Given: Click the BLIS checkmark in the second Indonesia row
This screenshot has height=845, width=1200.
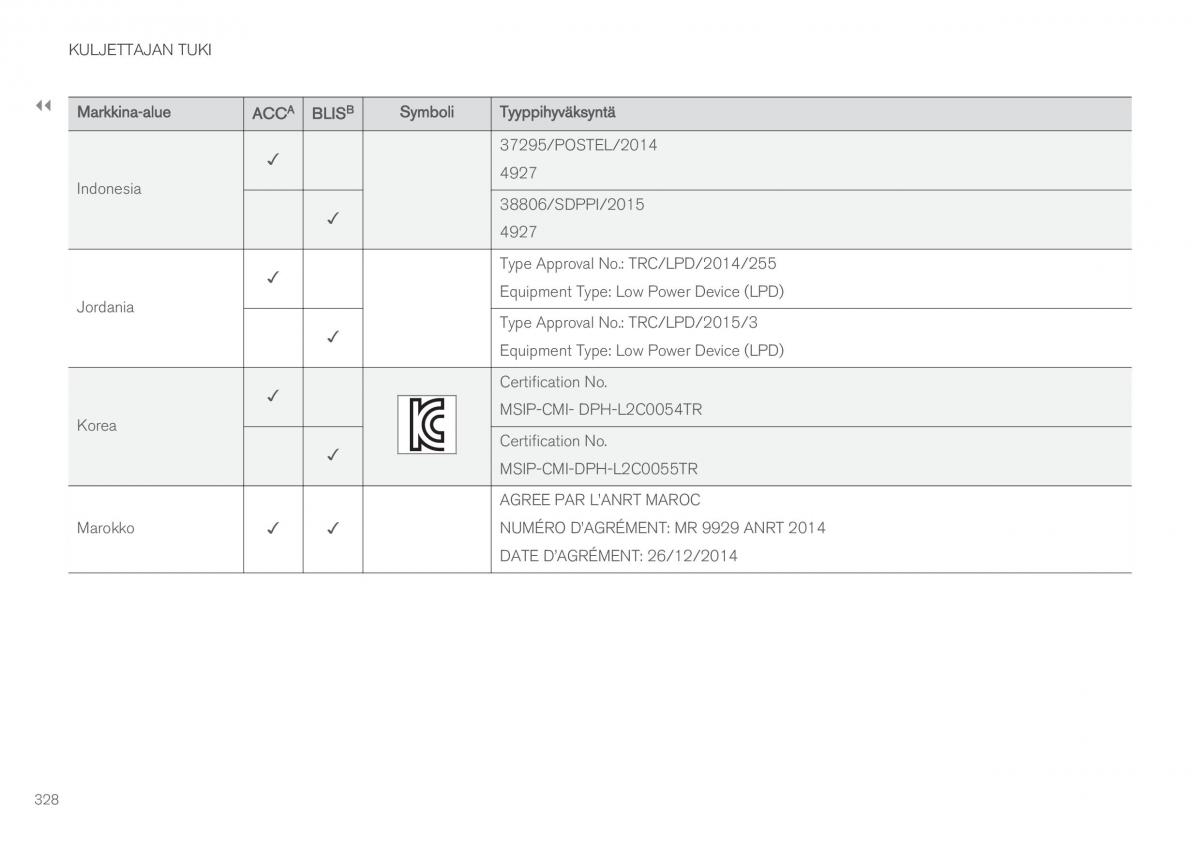Looking at the screenshot, I should point(333,218).
